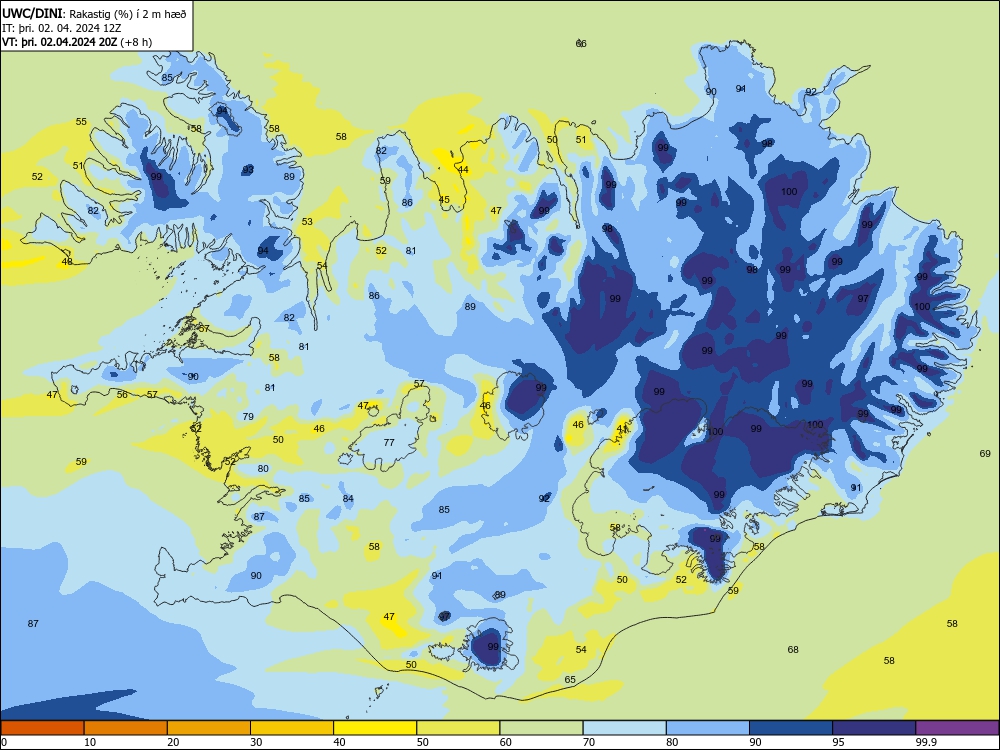The height and width of the screenshot is (750, 1000).
Task: Select the 50–60 pale yellow legend swatch
Action: 458,728
